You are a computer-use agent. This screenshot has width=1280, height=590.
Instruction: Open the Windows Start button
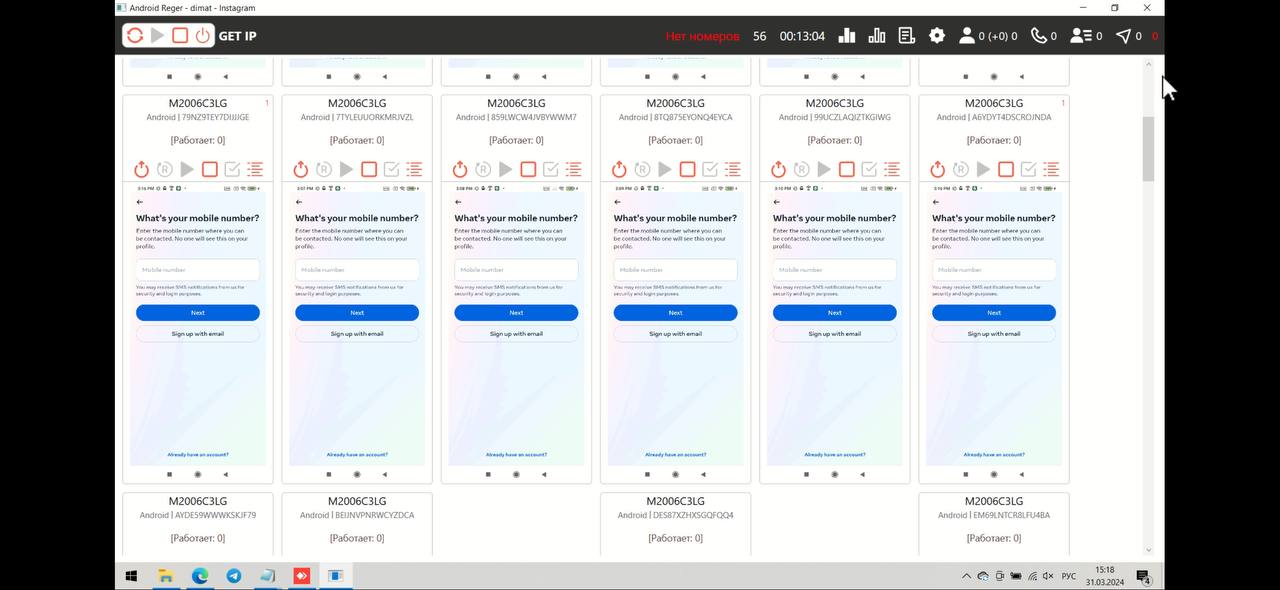[x=131, y=576]
